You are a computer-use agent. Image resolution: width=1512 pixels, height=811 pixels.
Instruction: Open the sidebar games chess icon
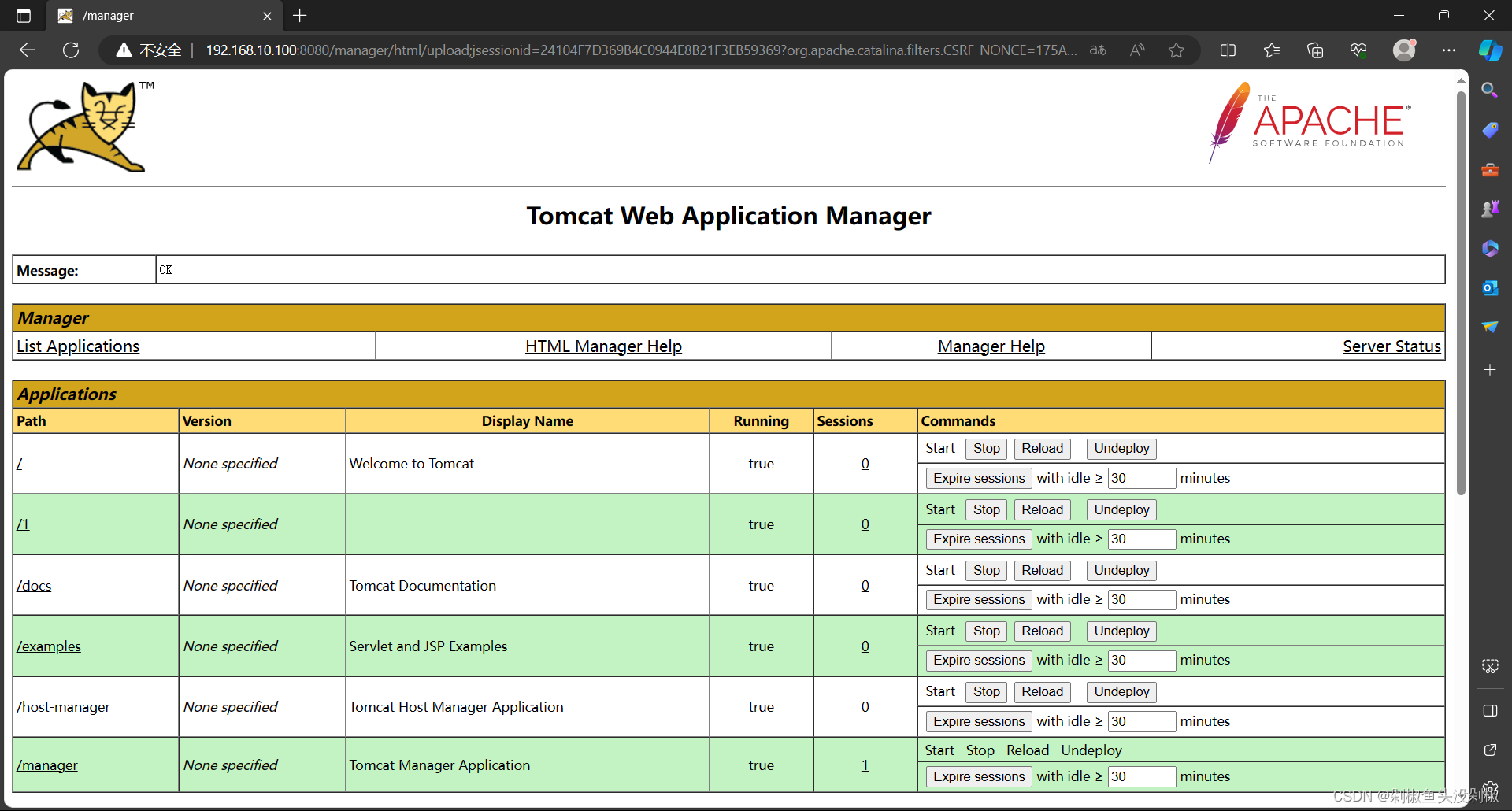pos(1490,209)
